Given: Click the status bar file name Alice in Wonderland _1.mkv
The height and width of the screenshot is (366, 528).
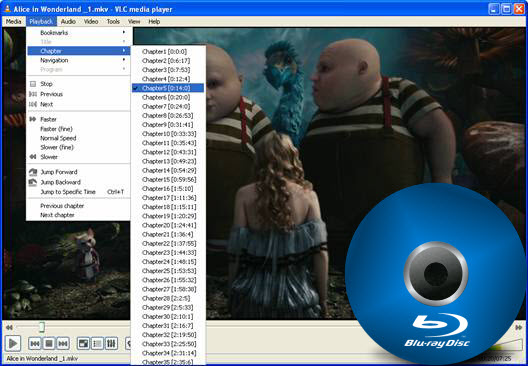Looking at the screenshot, I should 42,359.
